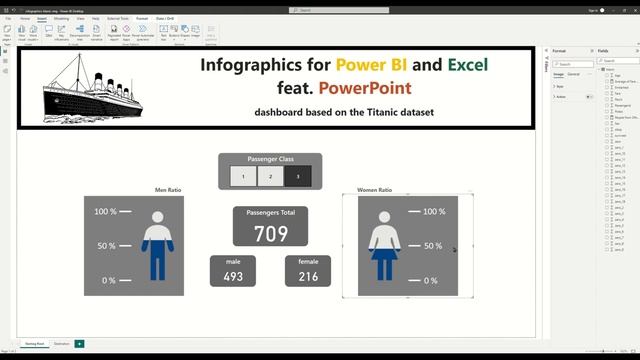
Task: Collapse the Fields pane with chevrons
Action: tap(637, 51)
